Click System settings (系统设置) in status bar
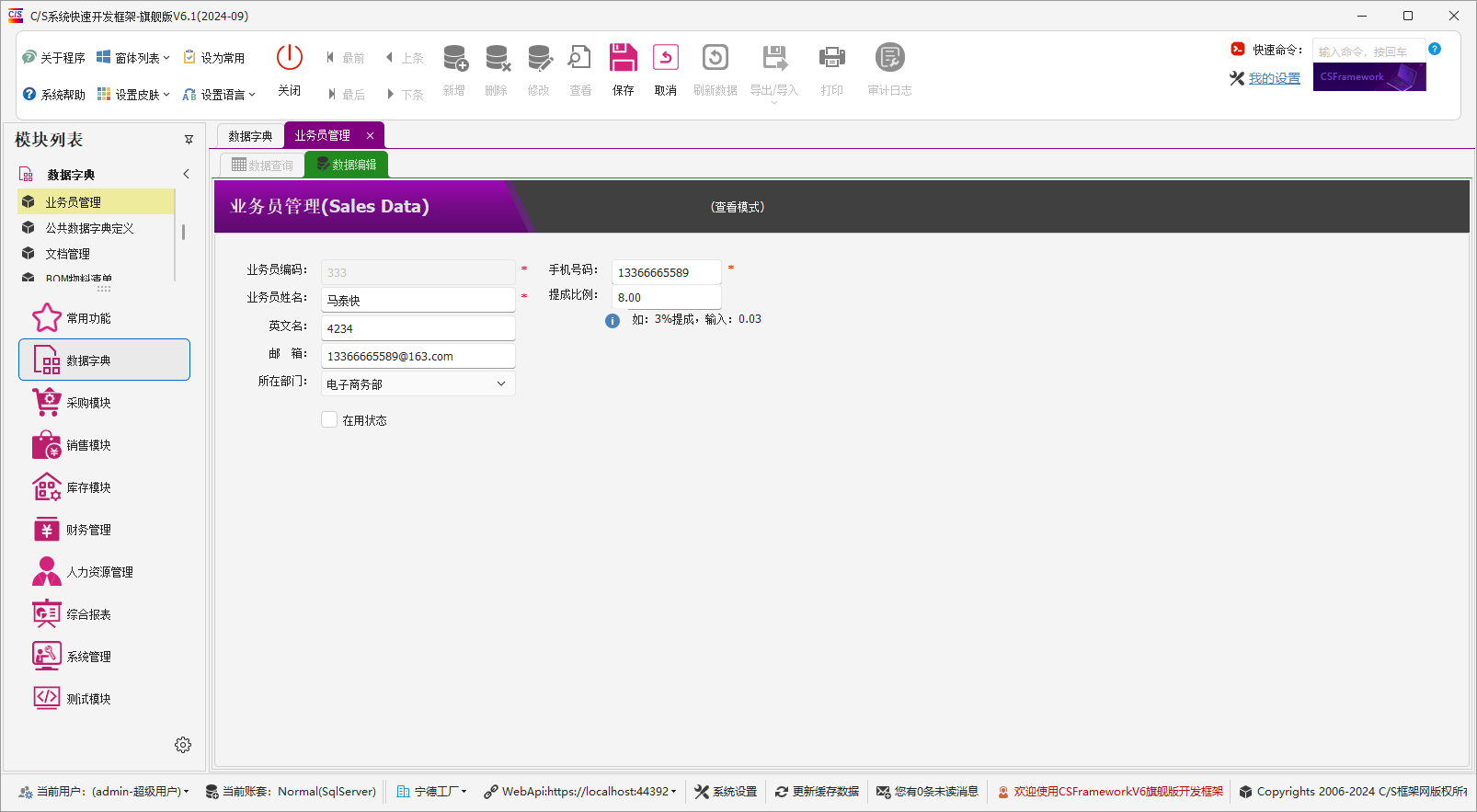 pos(726,792)
